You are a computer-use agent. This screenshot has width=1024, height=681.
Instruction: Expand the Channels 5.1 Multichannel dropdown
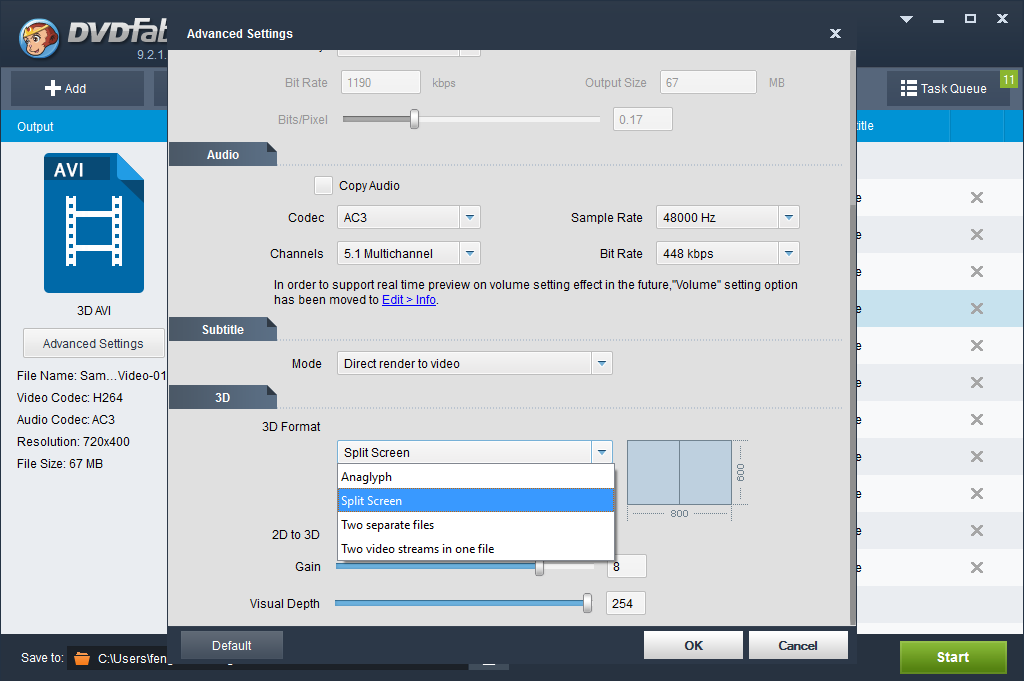point(409,253)
